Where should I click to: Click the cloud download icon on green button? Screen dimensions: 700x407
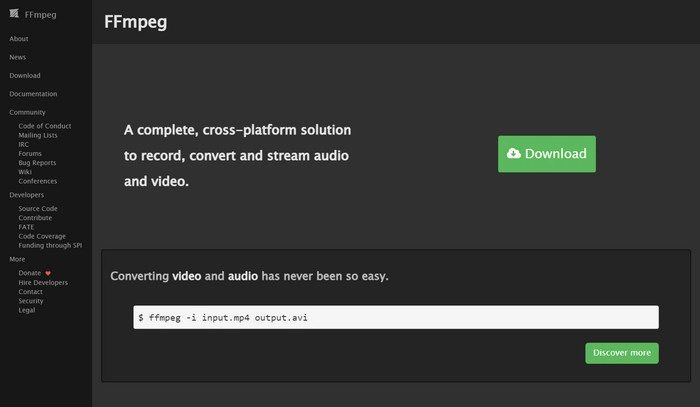pyautogui.click(x=514, y=154)
